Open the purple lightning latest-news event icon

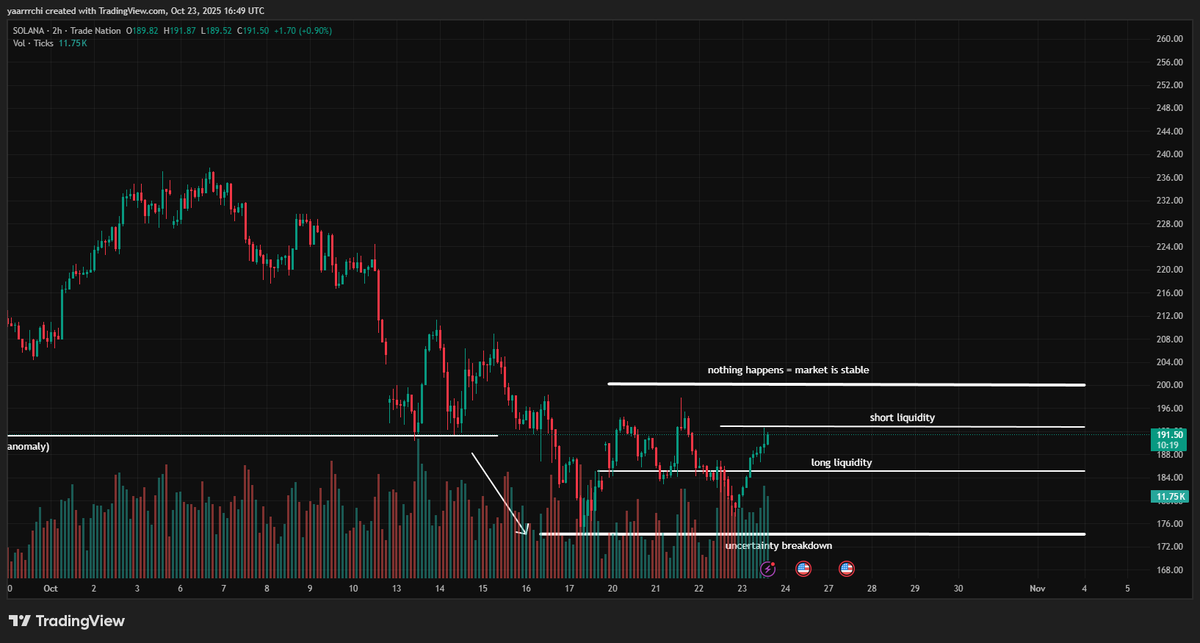pos(768,569)
